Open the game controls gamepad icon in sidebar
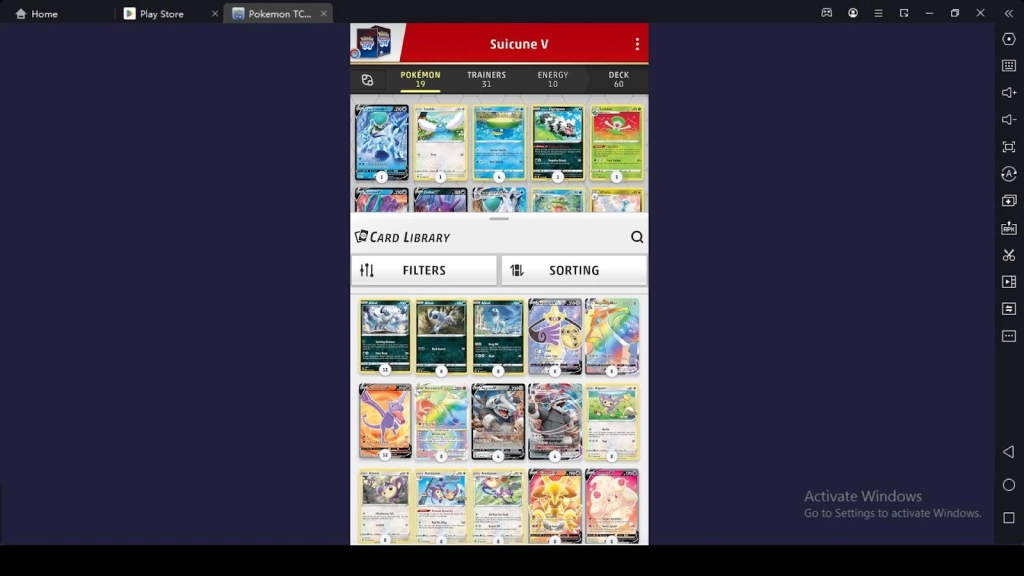 click(1009, 39)
